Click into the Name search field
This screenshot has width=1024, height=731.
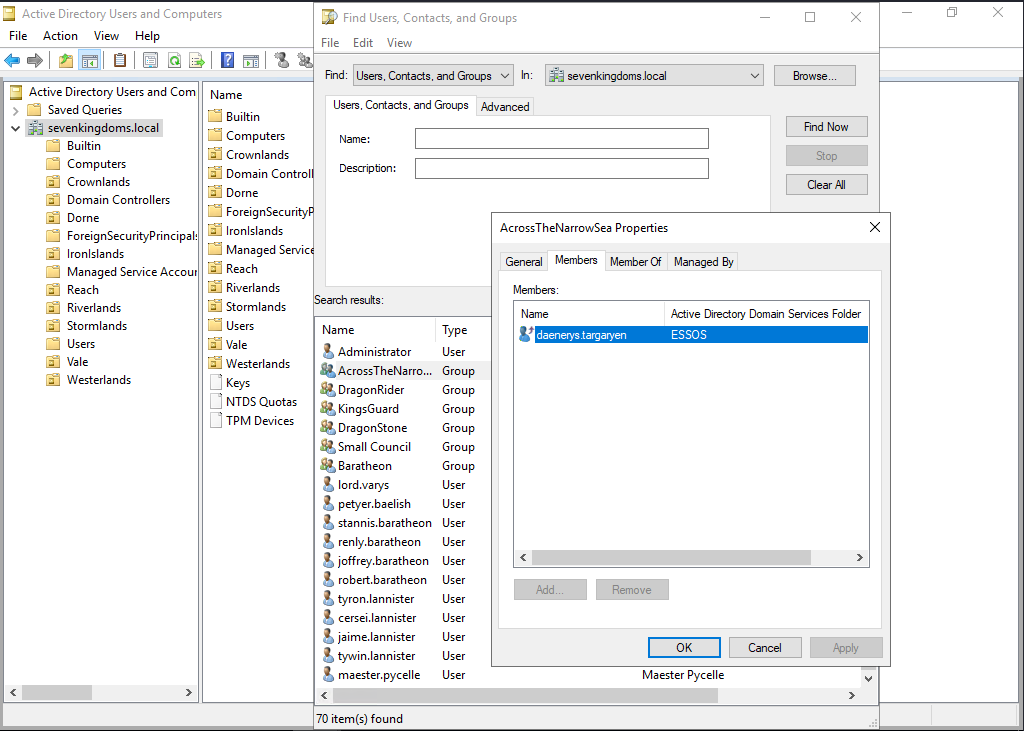pos(561,139)
